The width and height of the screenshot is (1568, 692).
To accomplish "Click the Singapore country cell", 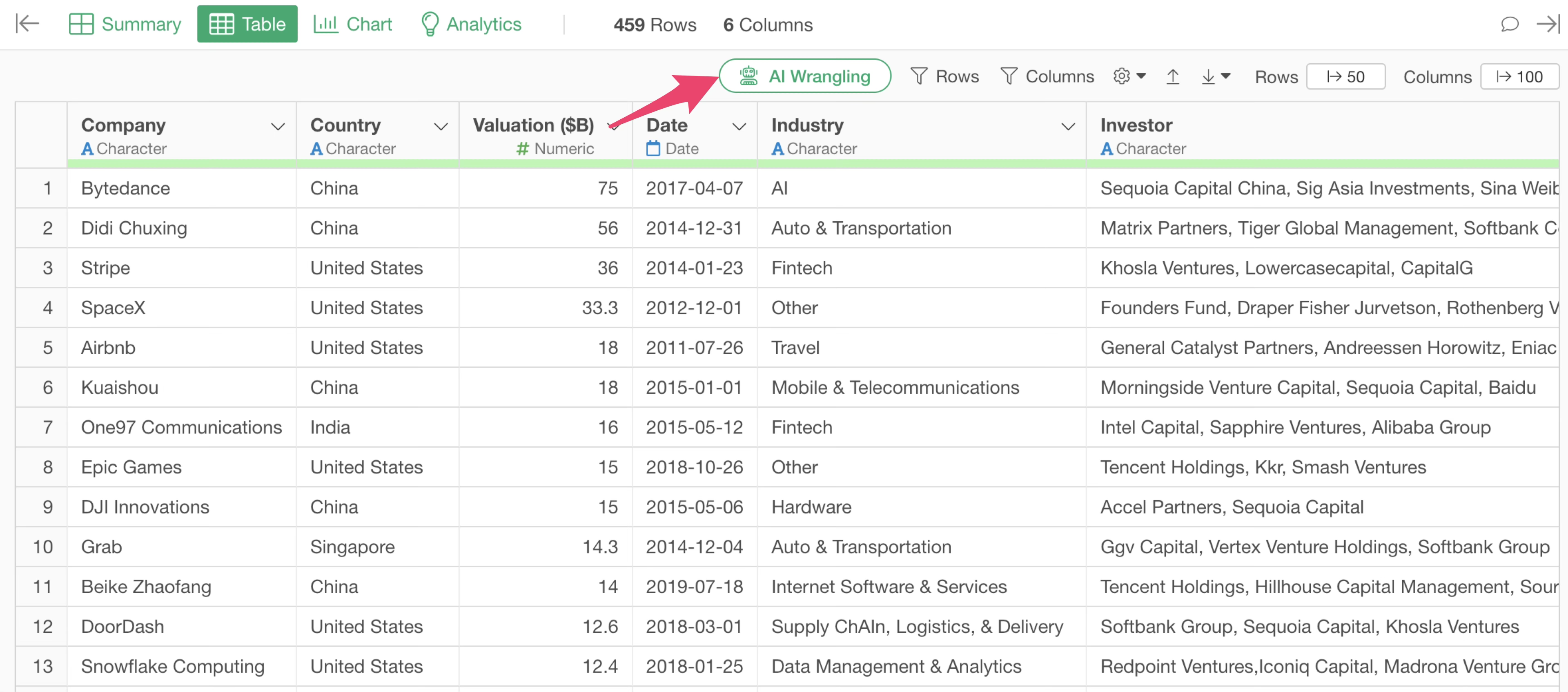I will (x=377, y=547).
